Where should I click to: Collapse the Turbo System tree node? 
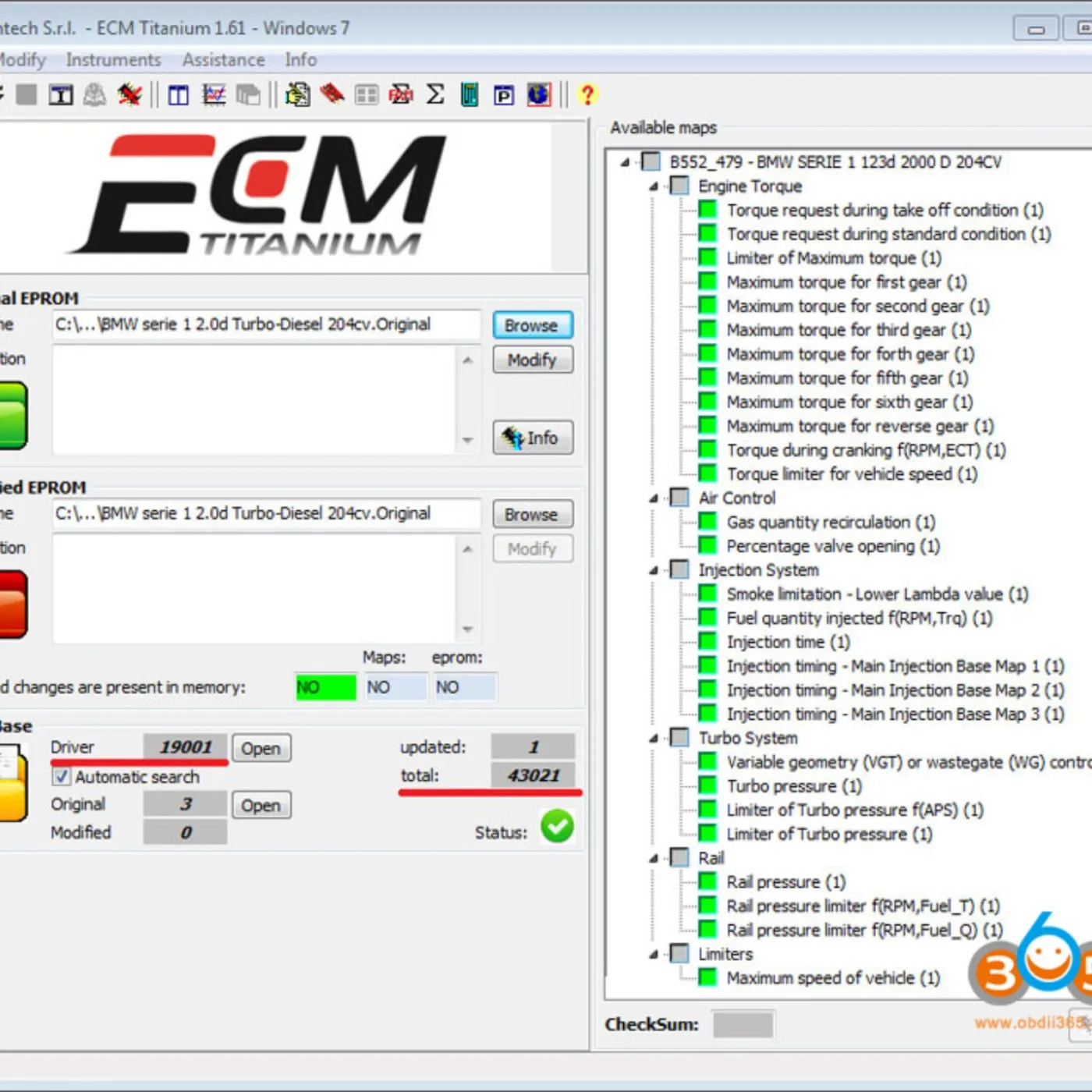[654, 738]
